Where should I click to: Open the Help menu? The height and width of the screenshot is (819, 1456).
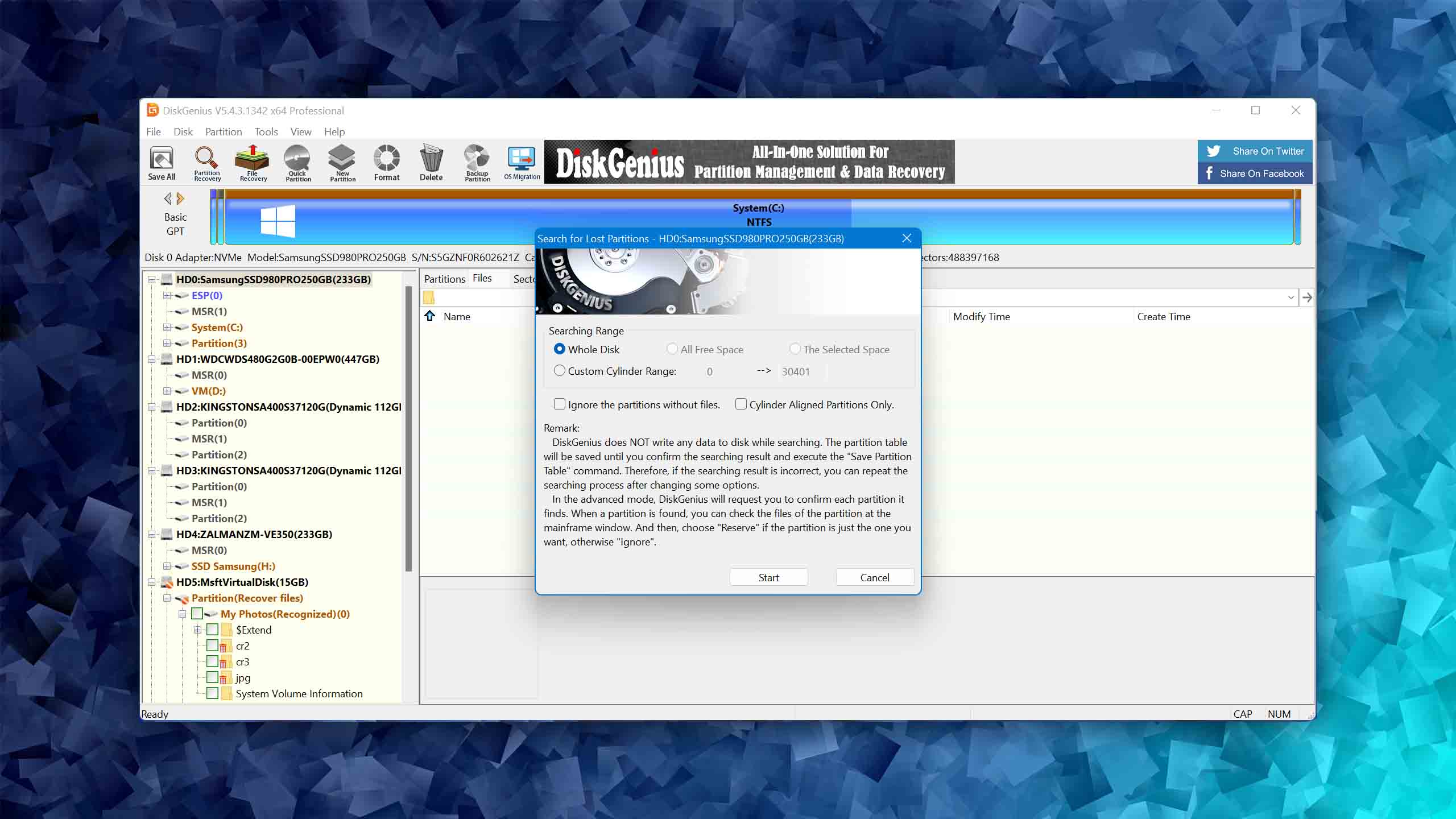(x=334, y=131)
